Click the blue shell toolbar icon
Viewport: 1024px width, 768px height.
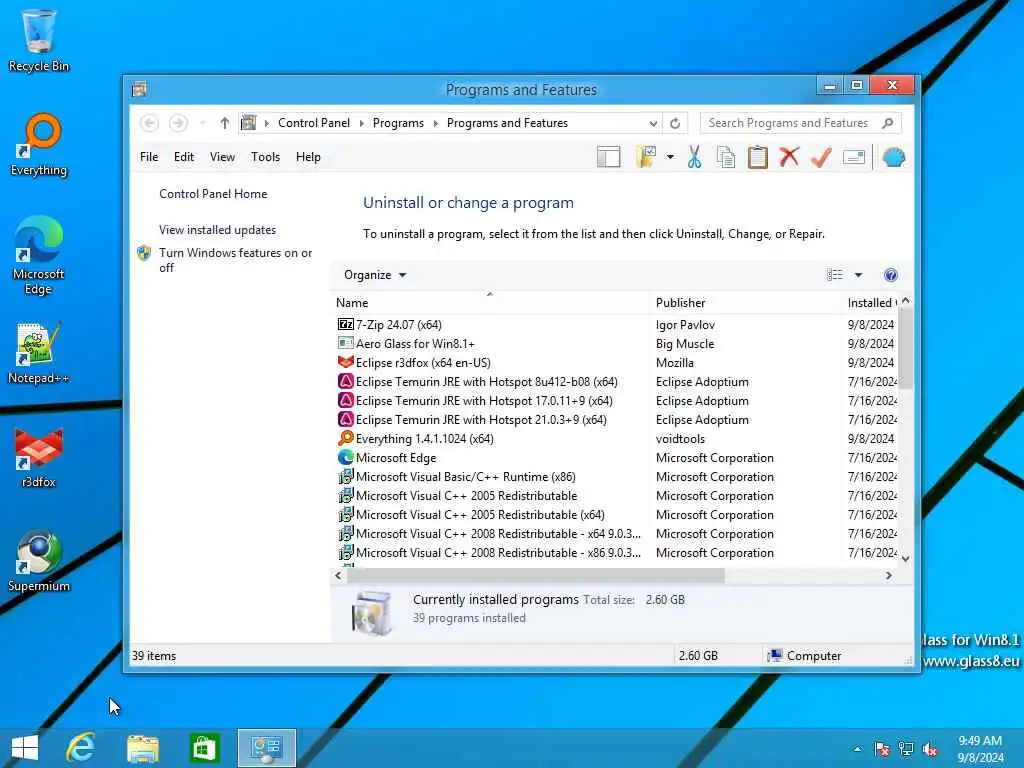tap(893, 157)
